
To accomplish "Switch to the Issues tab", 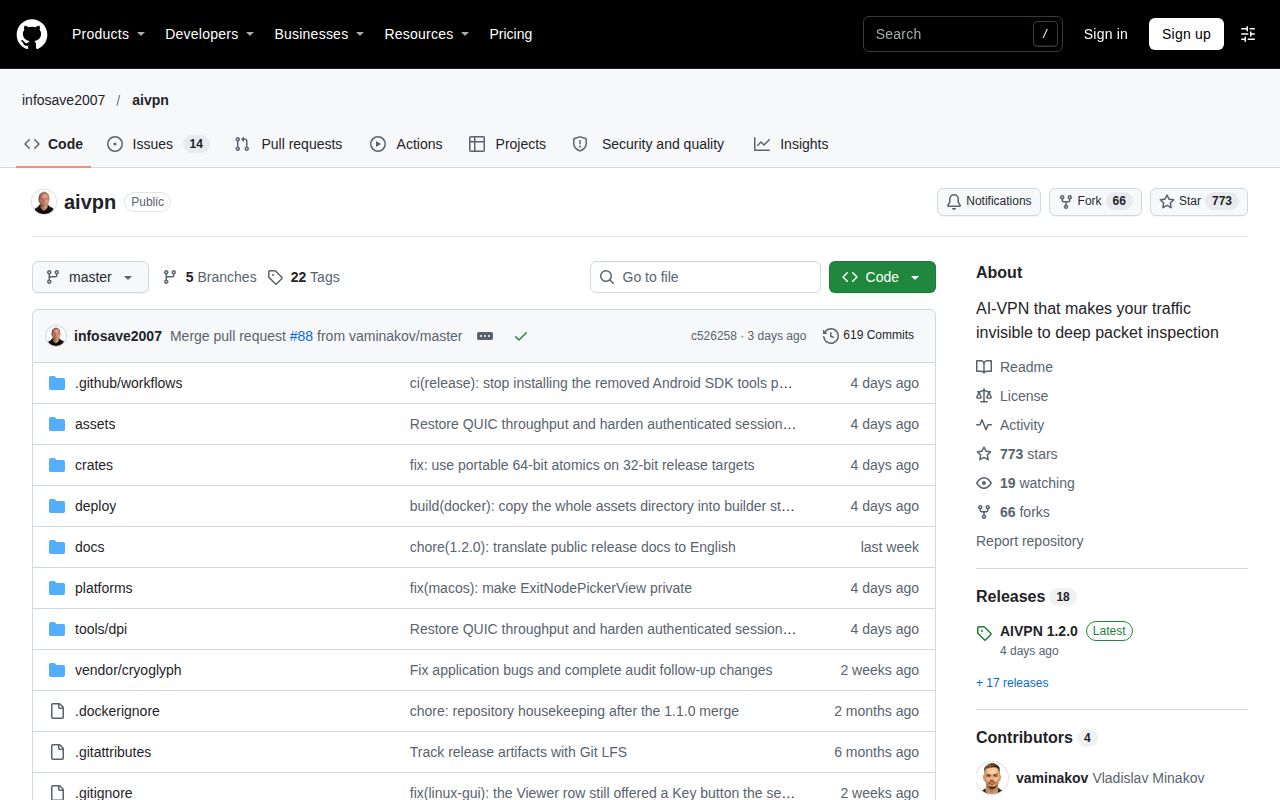I will 157,144.
